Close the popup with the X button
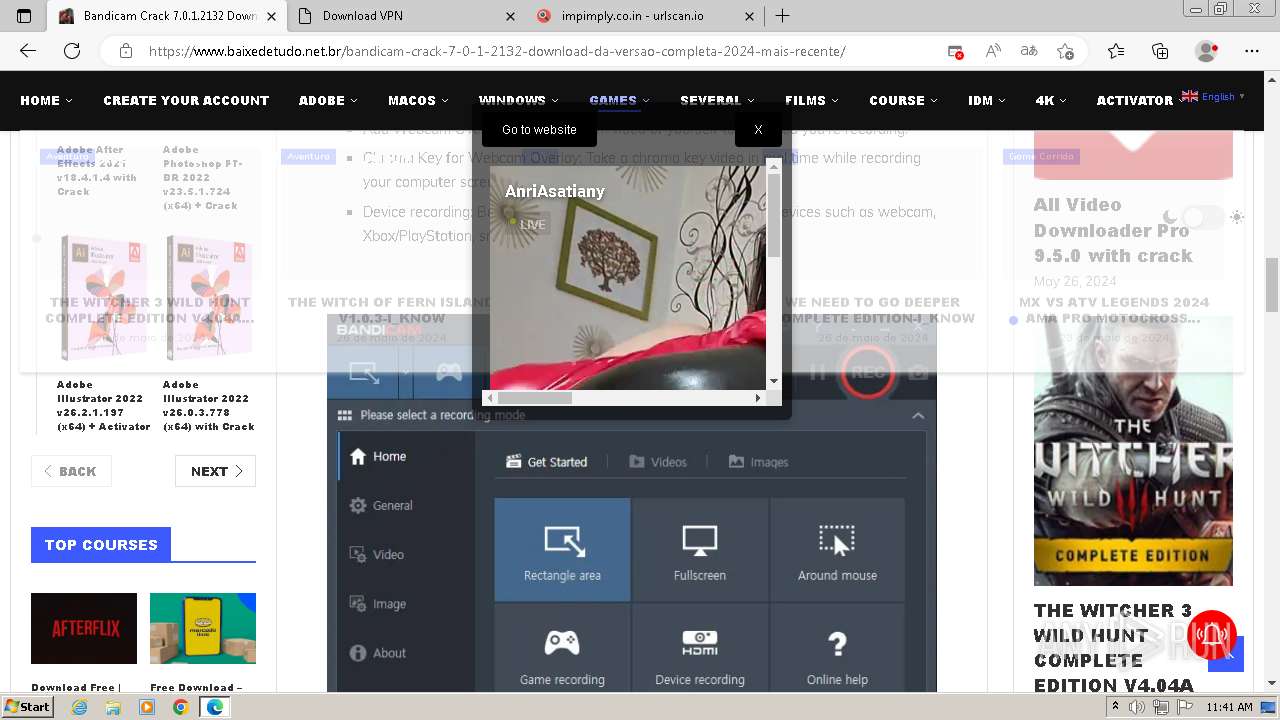1280x720 pixels. click(758, 129)
